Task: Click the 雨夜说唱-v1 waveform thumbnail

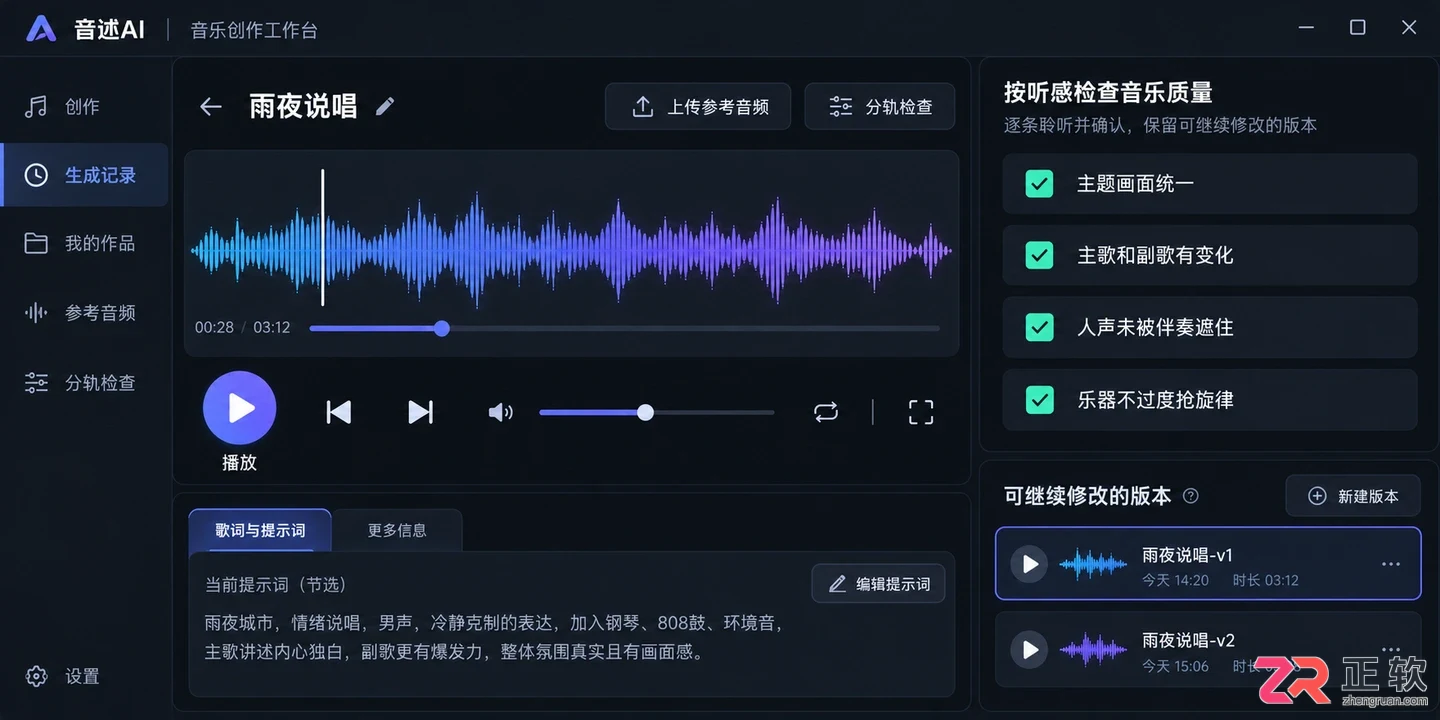Action: coord(1093,565)
